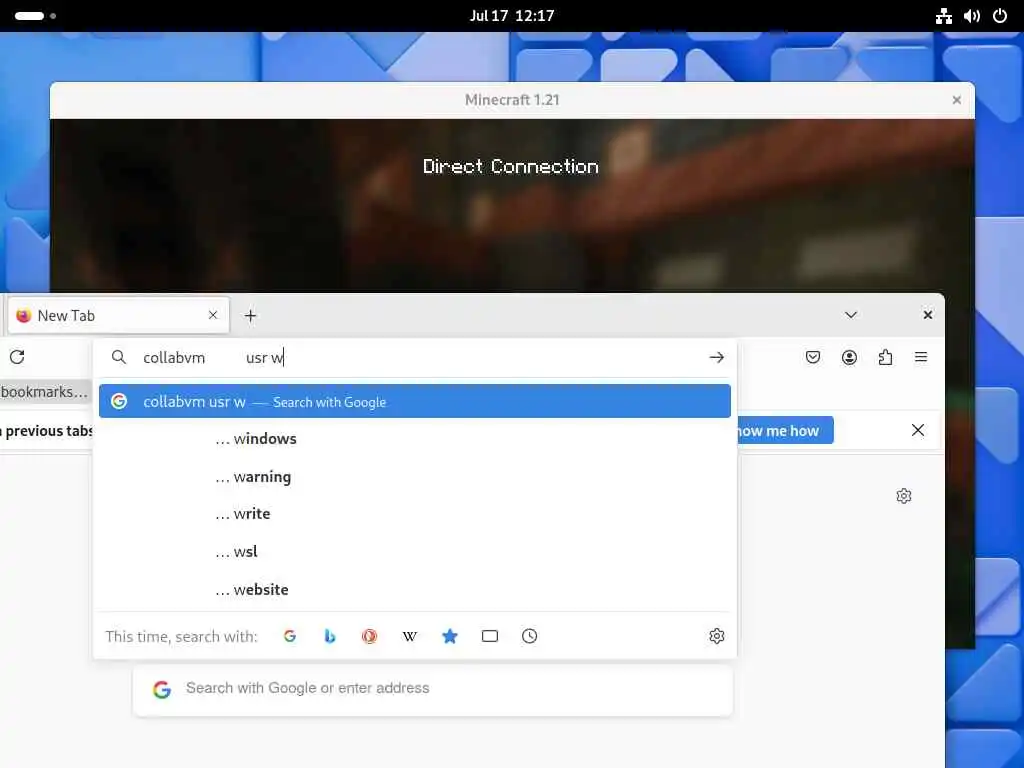Click the 'Show me how' button
The width and height of the screenshot is (1024, 768).
784,430
